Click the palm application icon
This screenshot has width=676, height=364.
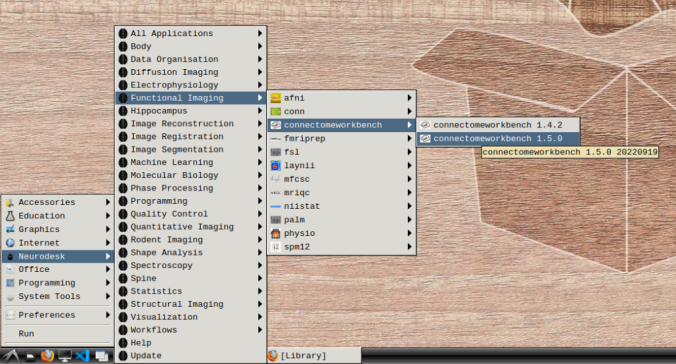[x=275, y=220]
